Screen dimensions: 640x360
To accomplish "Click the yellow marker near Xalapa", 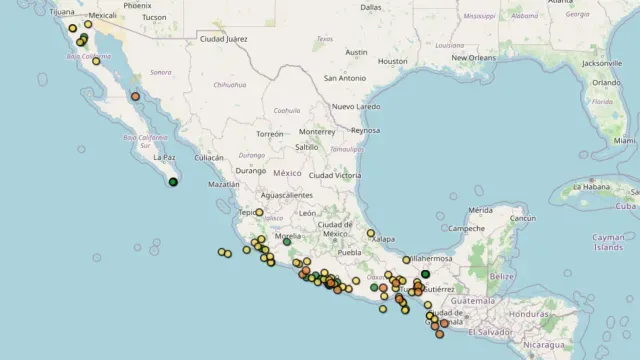I will [371, 233].
